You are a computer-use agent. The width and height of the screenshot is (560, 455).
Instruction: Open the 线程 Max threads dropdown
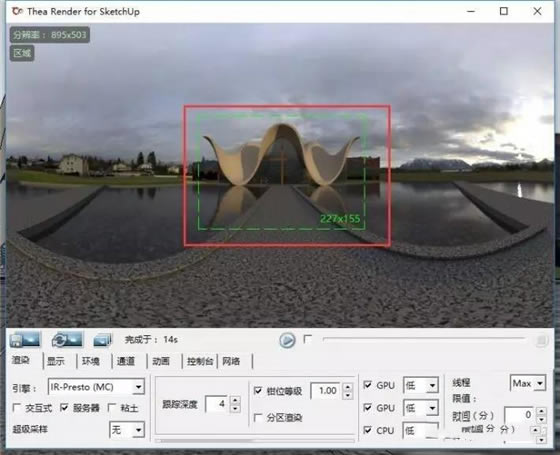point(528,383)
